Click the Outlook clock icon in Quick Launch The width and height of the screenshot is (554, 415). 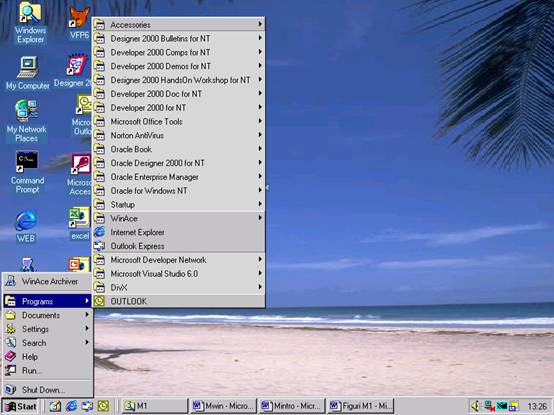pyautogui.click(x=103, y=406)
